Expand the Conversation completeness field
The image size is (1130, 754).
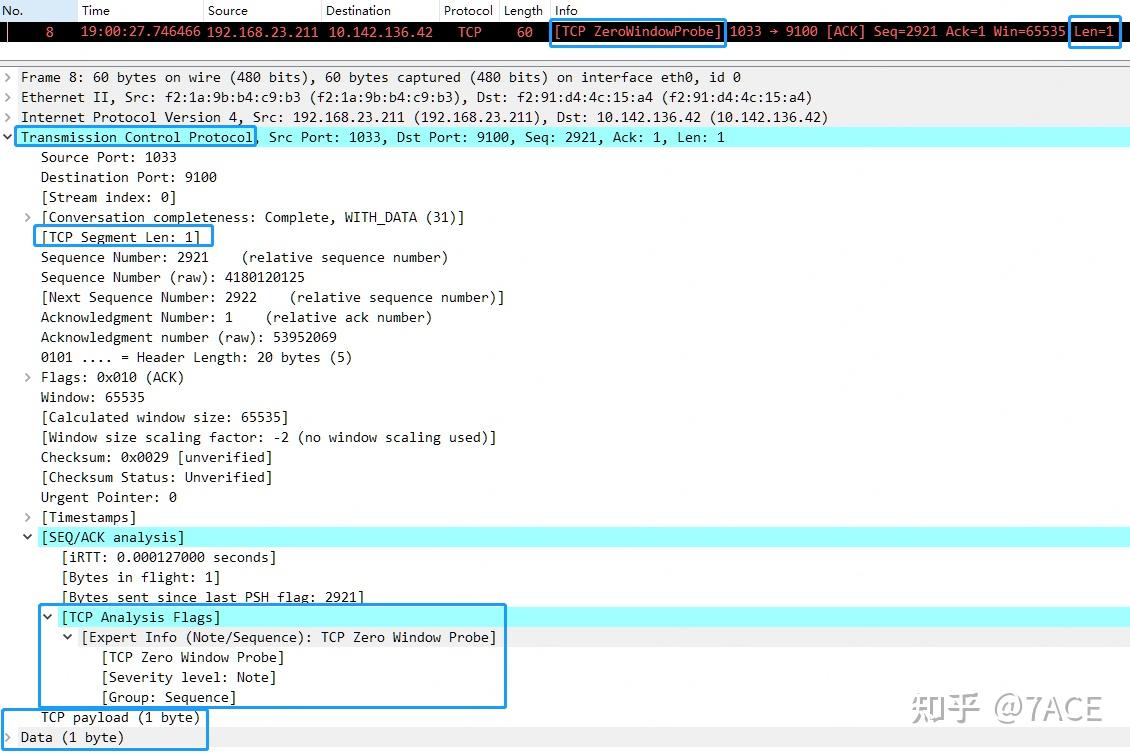coord(28,217)
